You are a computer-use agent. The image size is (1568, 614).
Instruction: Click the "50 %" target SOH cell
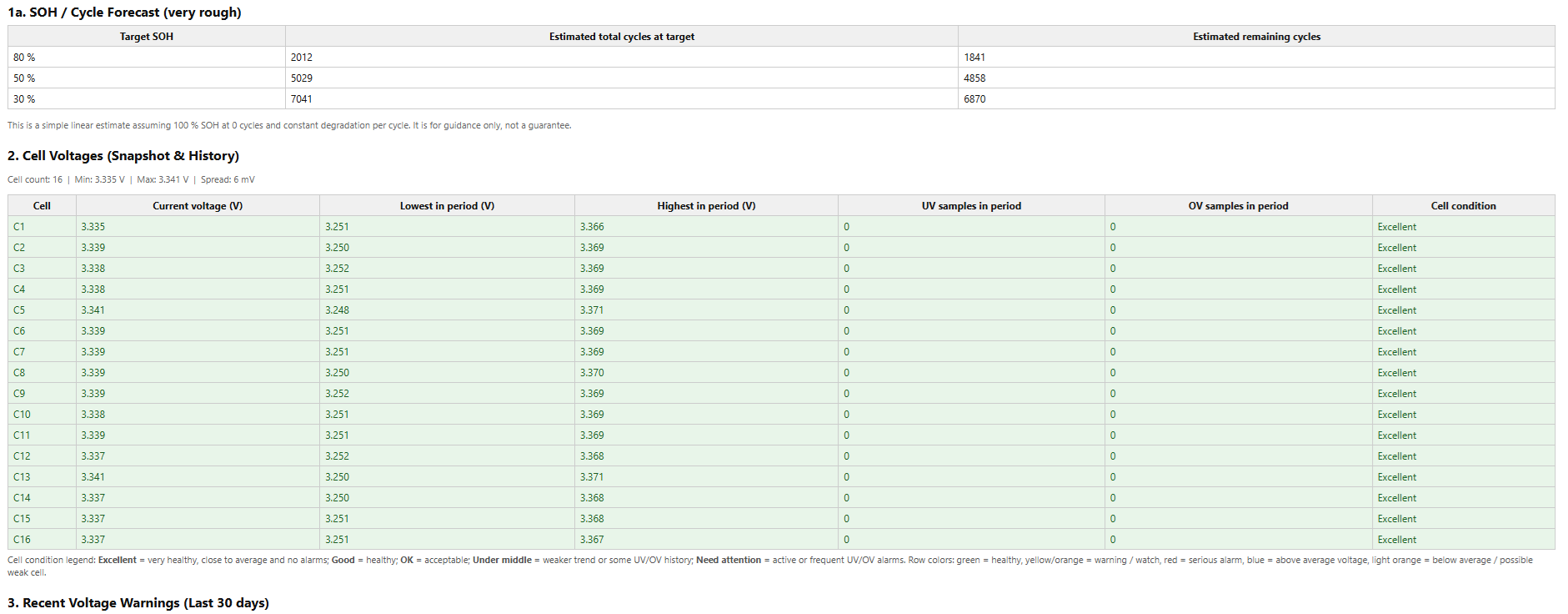[147, 78]
